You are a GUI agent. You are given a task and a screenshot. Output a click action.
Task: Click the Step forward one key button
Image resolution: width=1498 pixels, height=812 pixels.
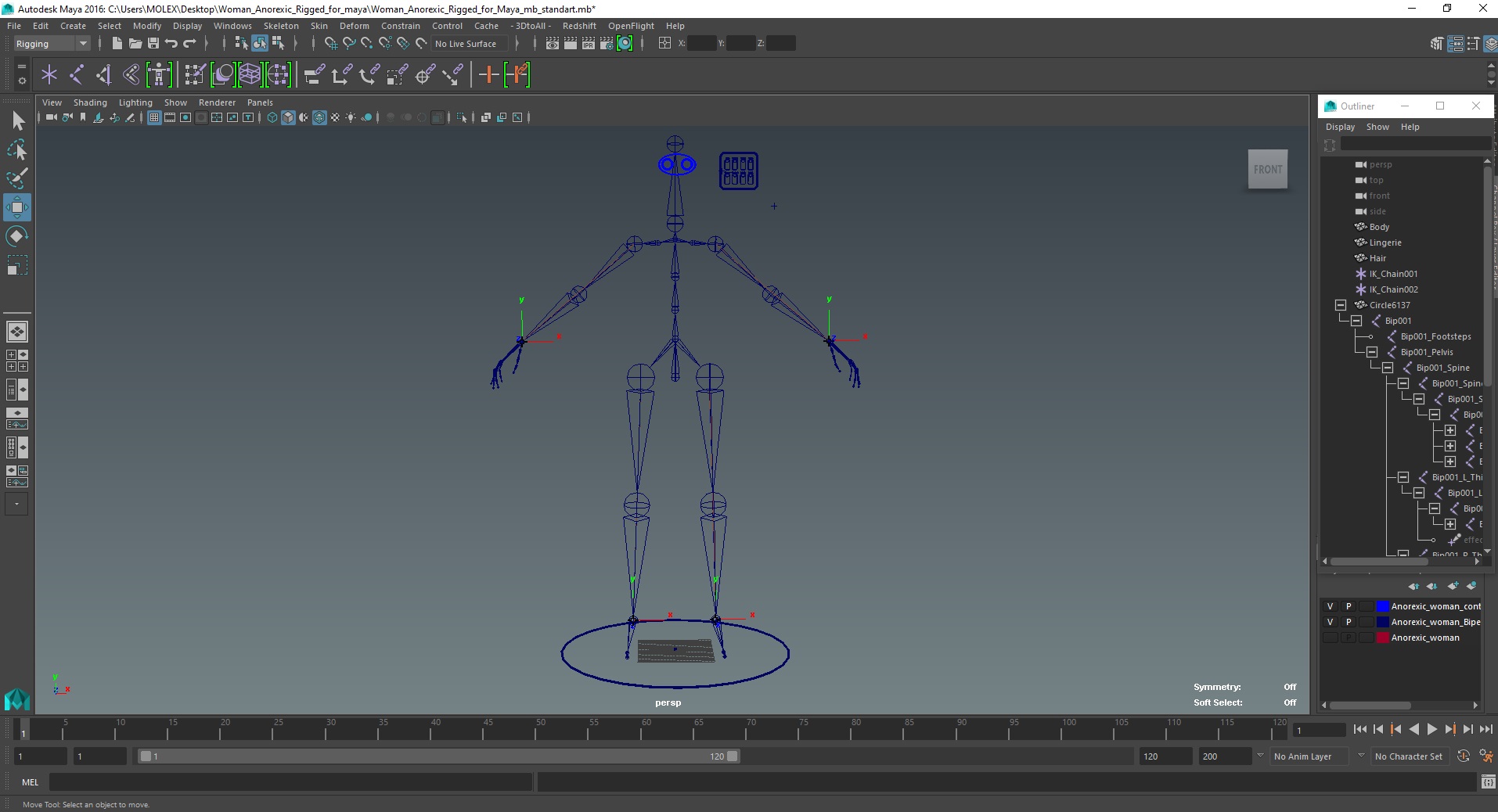pyautogui.click(x=1449, y=729)
